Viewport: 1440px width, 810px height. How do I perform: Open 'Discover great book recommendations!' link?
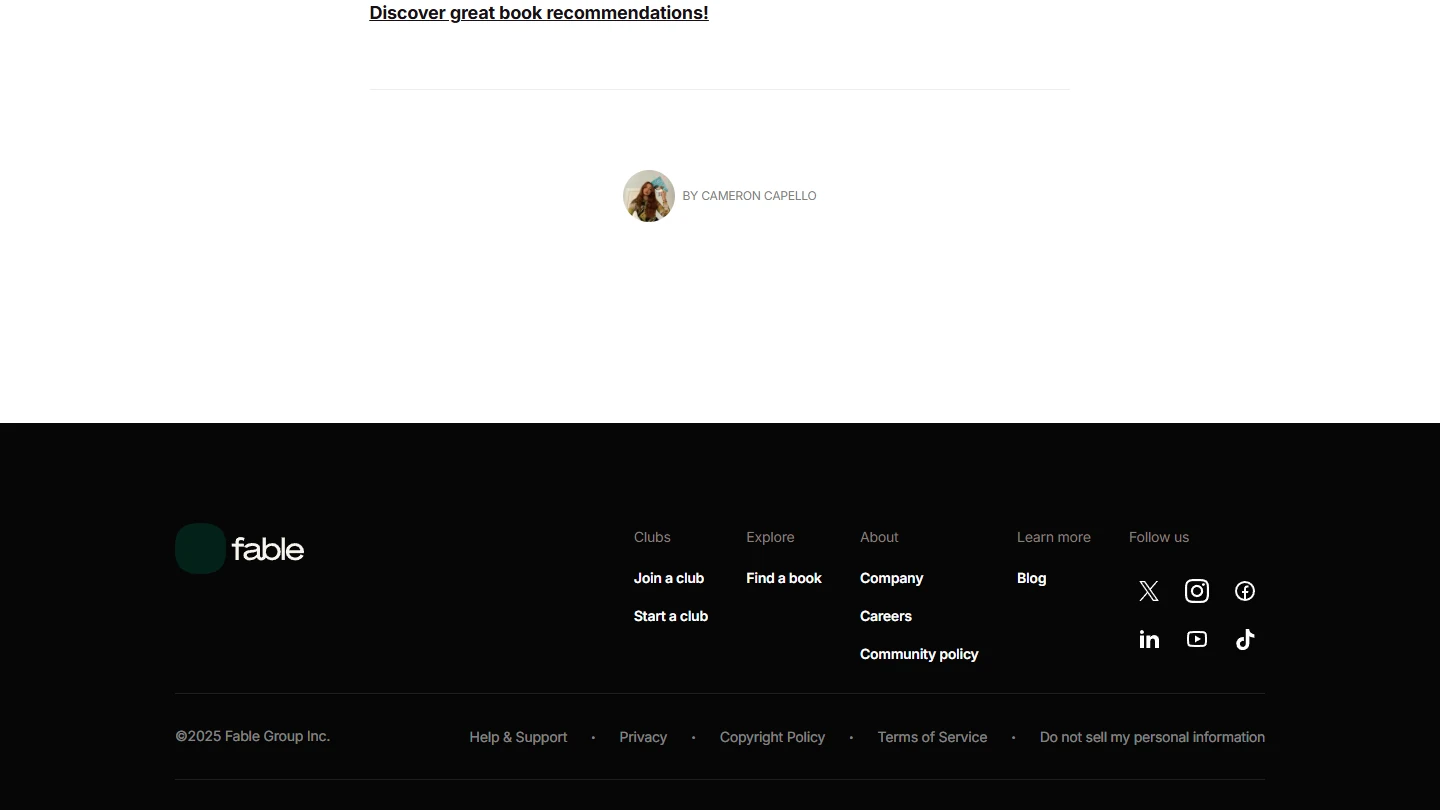click(538, 13)
